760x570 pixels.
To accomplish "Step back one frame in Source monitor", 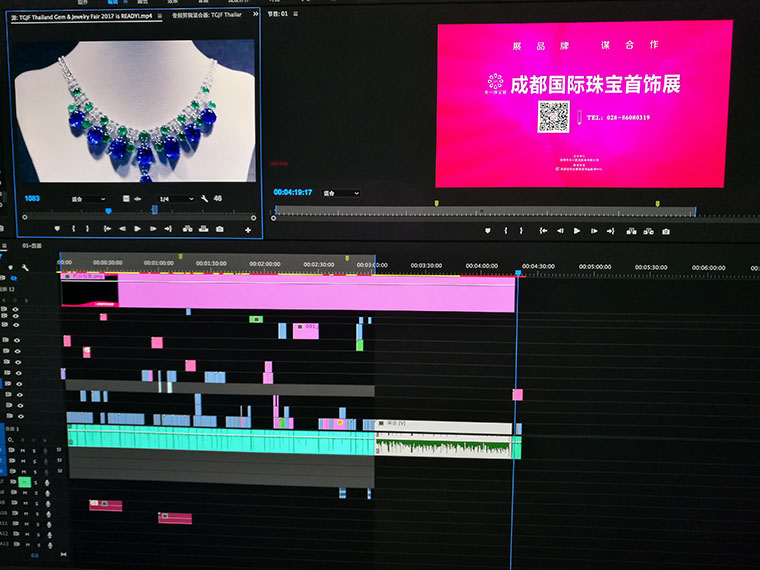I will [122, 228].
